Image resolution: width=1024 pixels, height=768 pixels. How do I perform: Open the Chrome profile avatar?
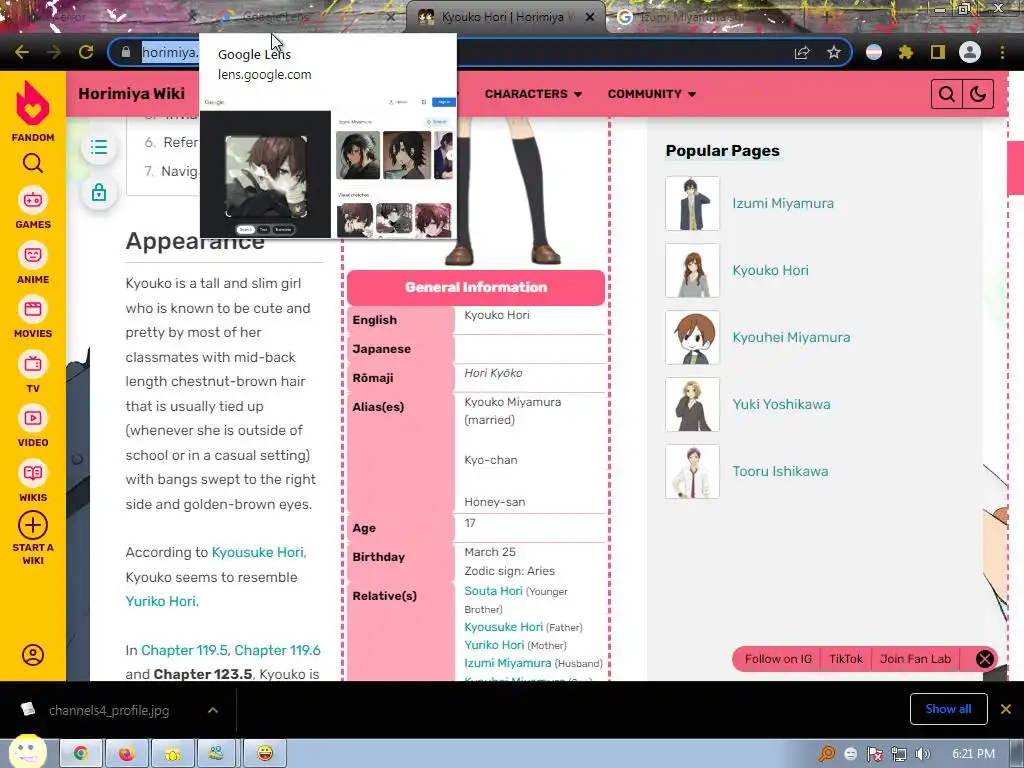click(x=970, y=52)
